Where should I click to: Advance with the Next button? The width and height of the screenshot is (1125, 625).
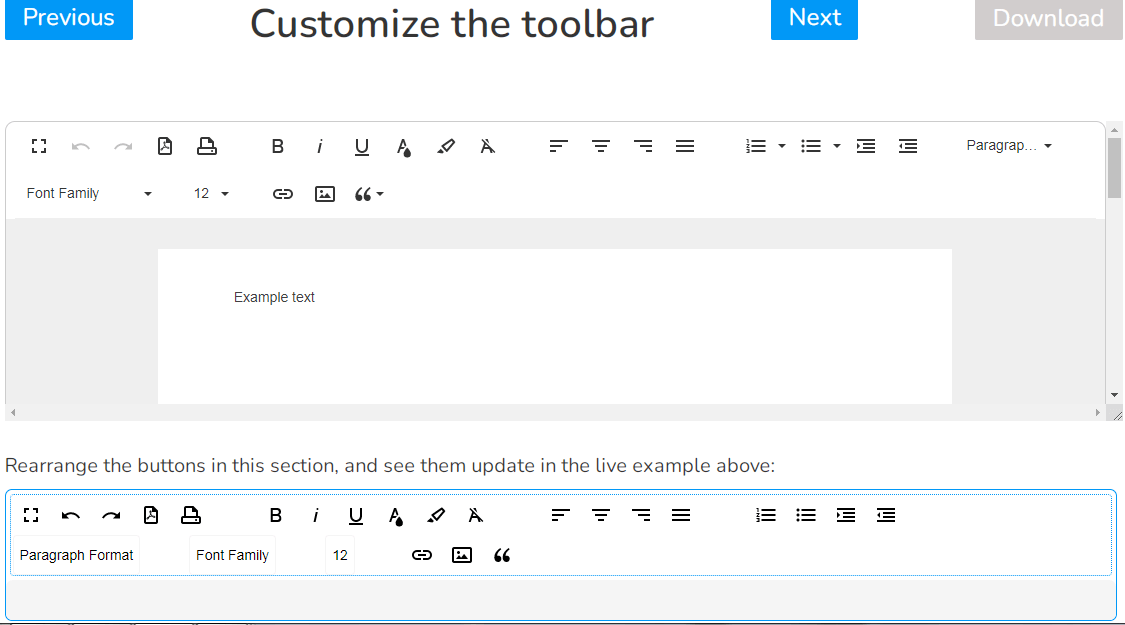(x=813, y=17)
